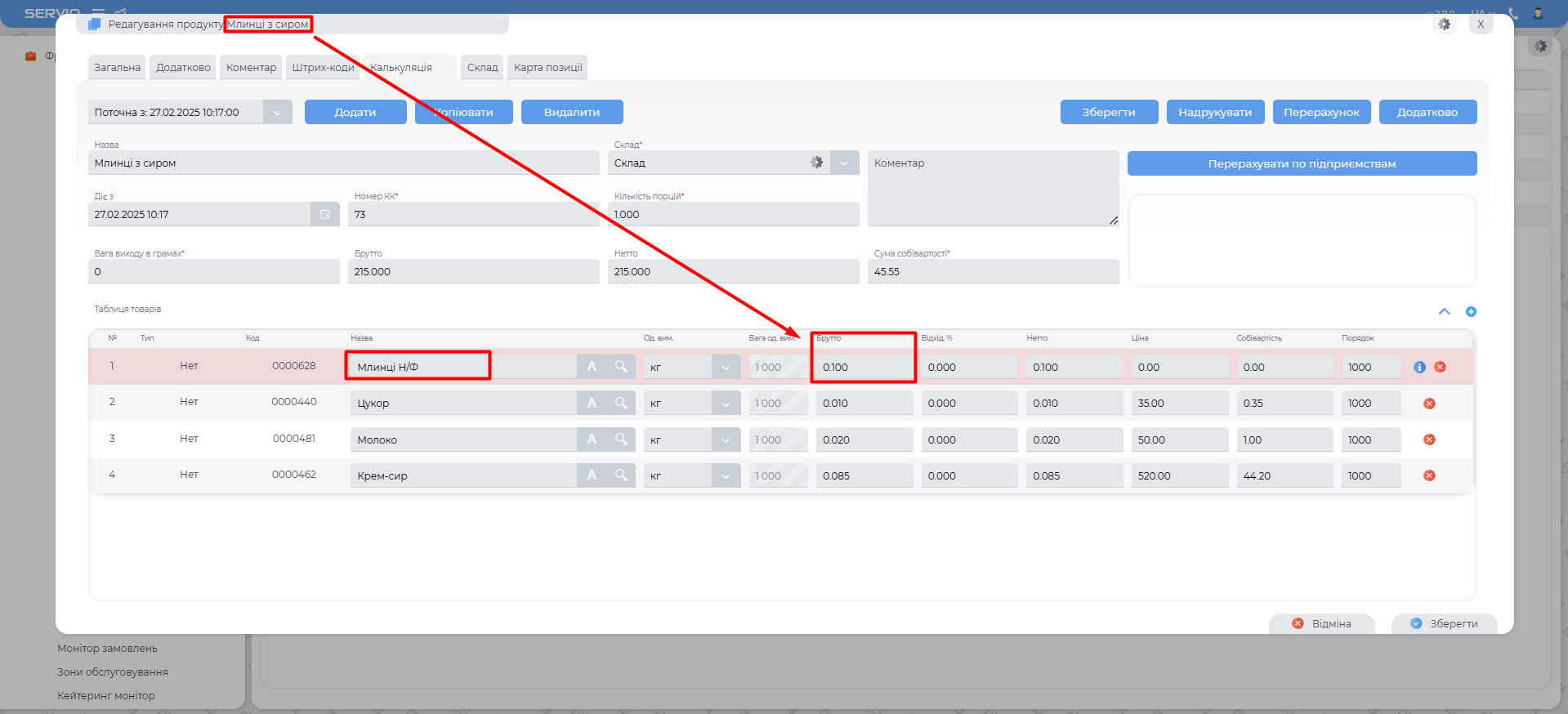The height and width of the screenshot is (714, 1568).
Task: Open the unit dropdown in the Цукор row
Action: pyautogui.click(x=725, y=404)
